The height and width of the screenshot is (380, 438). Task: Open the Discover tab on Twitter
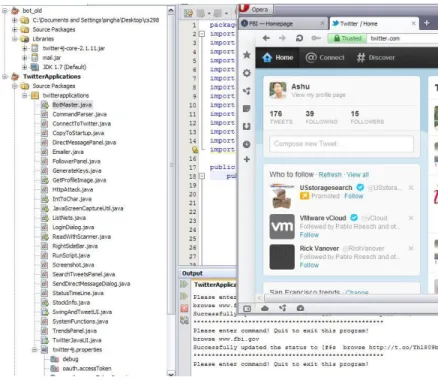coord(376,58)
